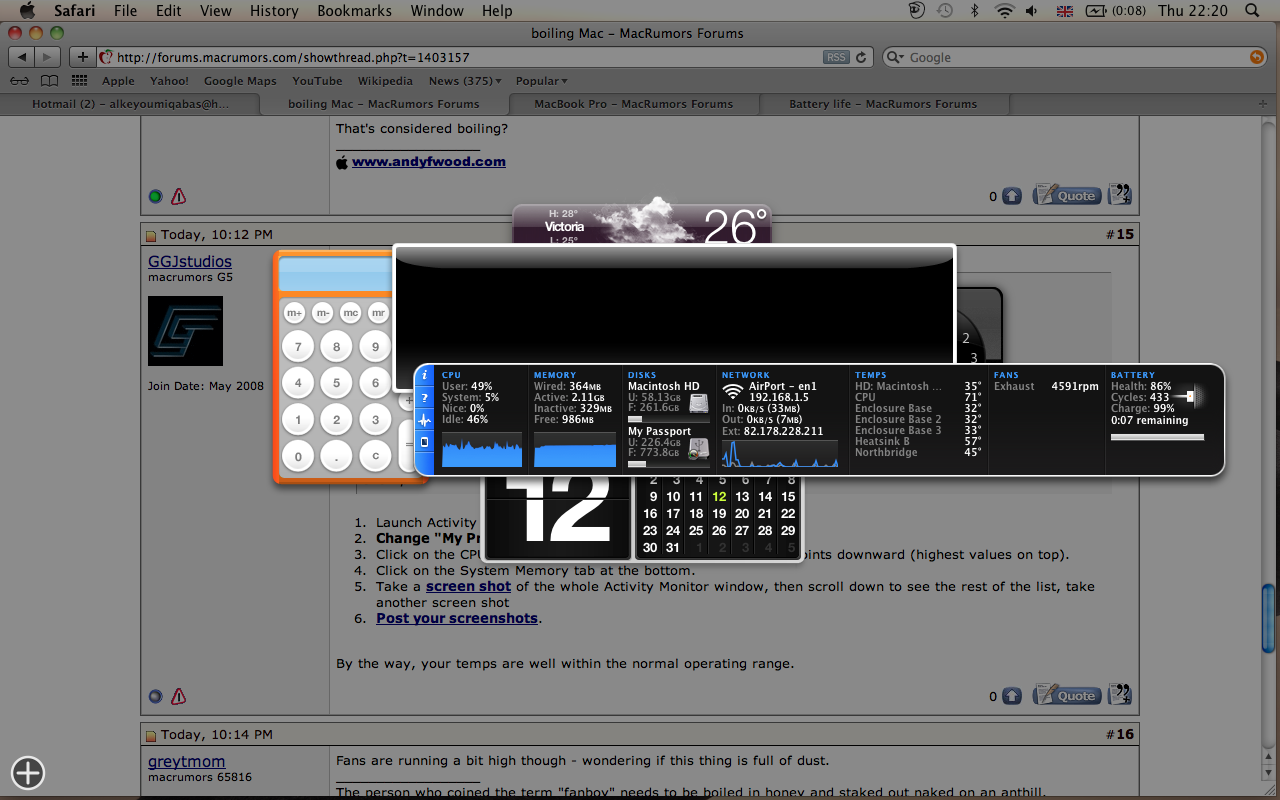Open the www.andyfwood.com signature link

429,162
